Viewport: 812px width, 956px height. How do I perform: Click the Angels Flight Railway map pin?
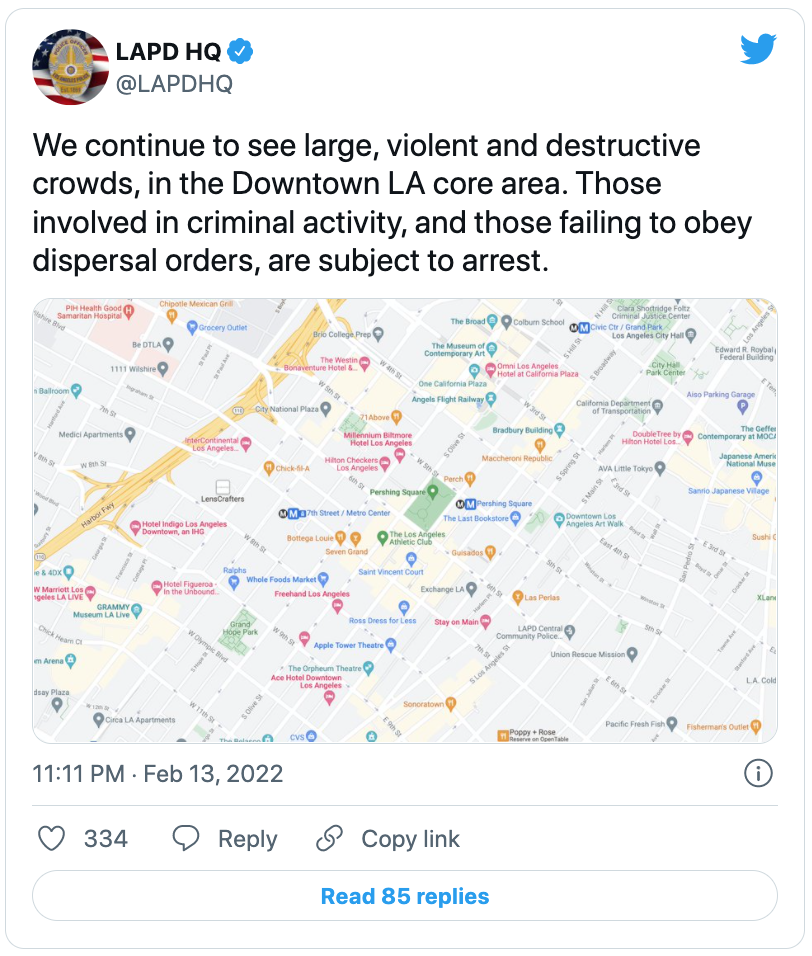pyautogui.click(x=492, y=399)
